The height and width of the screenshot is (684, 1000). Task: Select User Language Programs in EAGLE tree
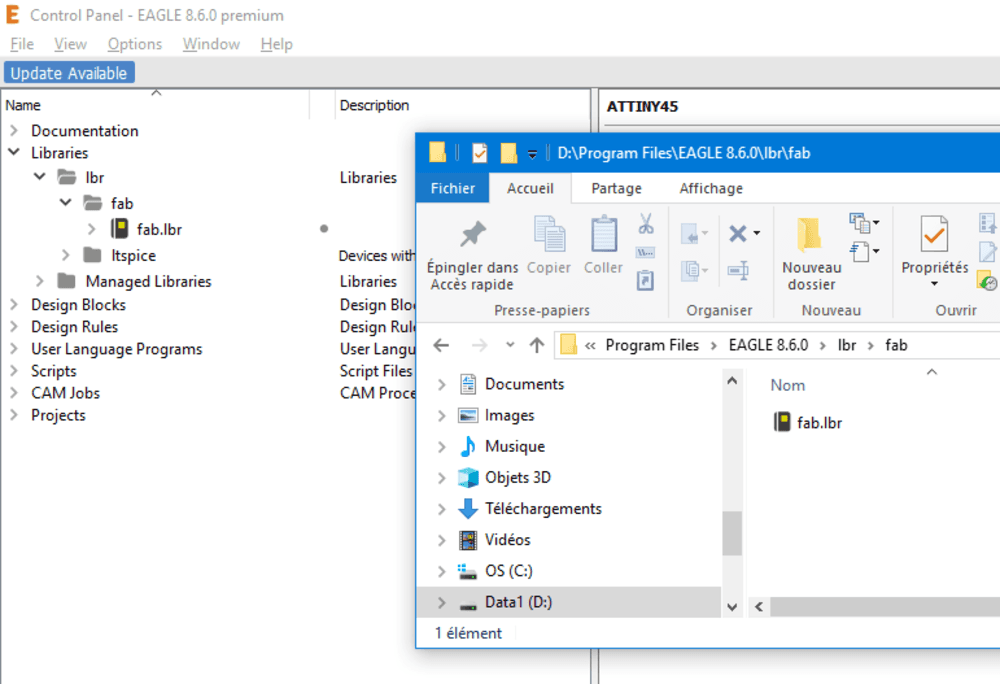tap(117, 349)
